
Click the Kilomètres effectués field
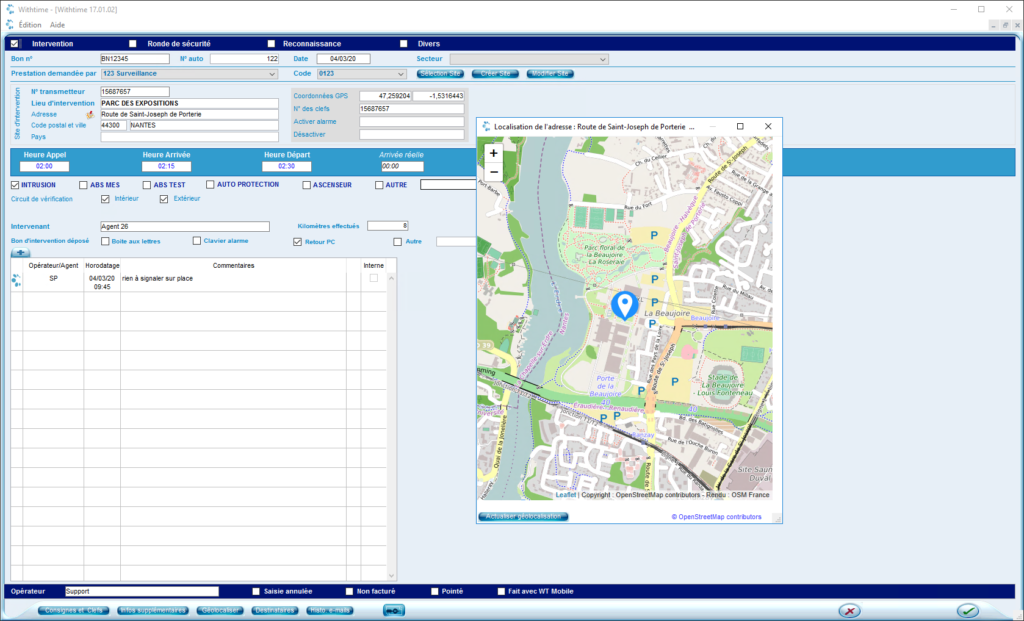tap(388, 226)
